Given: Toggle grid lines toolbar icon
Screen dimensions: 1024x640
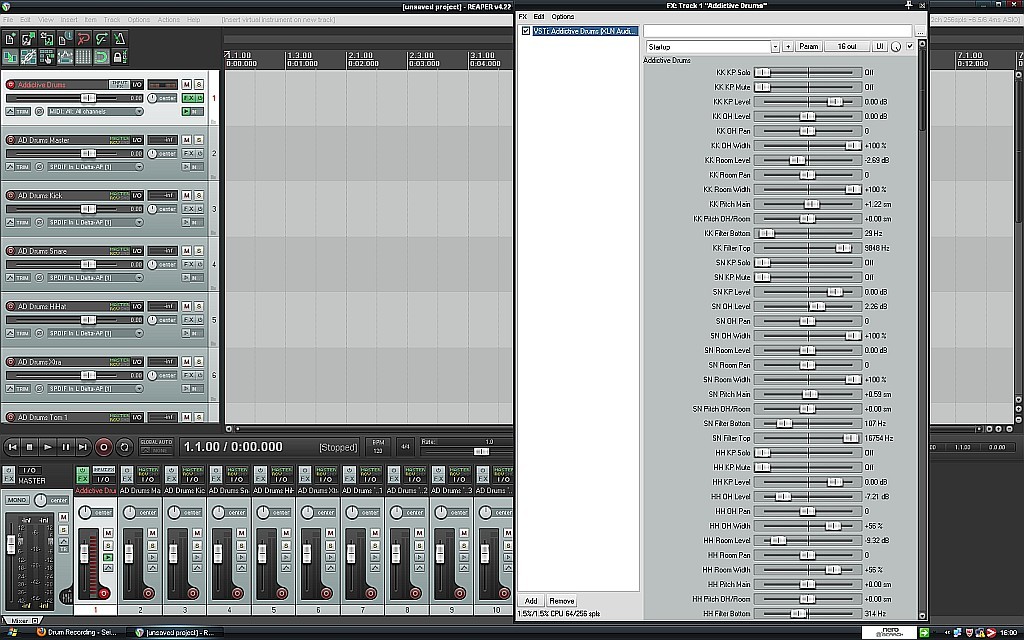Looking at the screenshot, I should 84,57.
